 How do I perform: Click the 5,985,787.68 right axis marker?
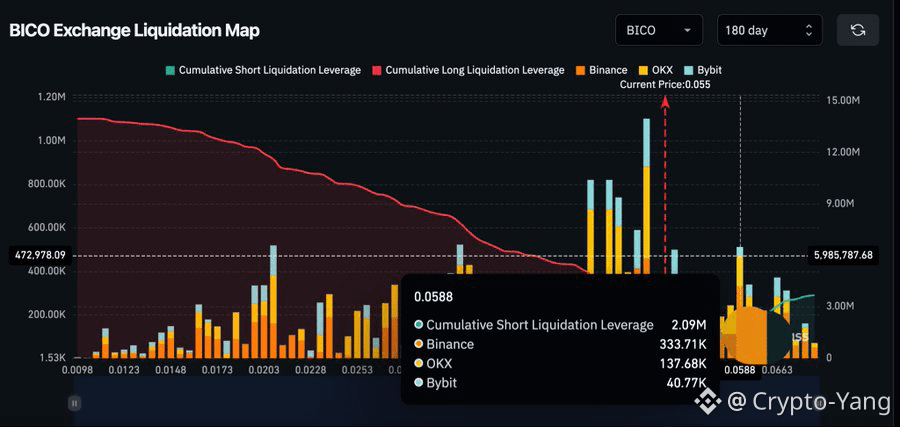pyautogui.click(x=843, y=255)
